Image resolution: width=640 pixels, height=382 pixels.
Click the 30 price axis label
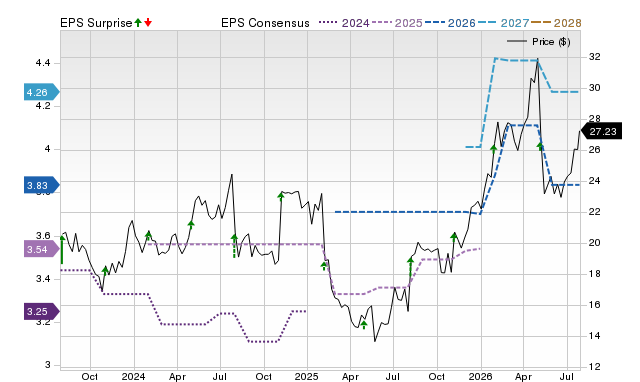coord(595,88)
